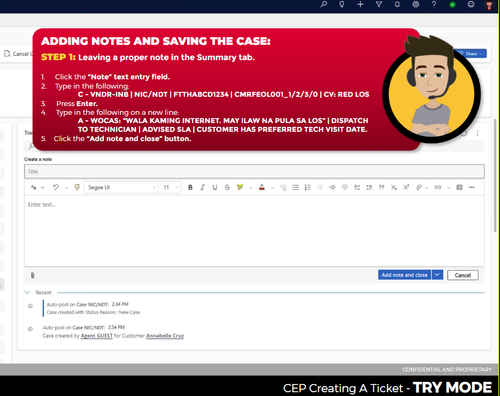
Task: Open the settings gear icon
Action: (416, 4)
